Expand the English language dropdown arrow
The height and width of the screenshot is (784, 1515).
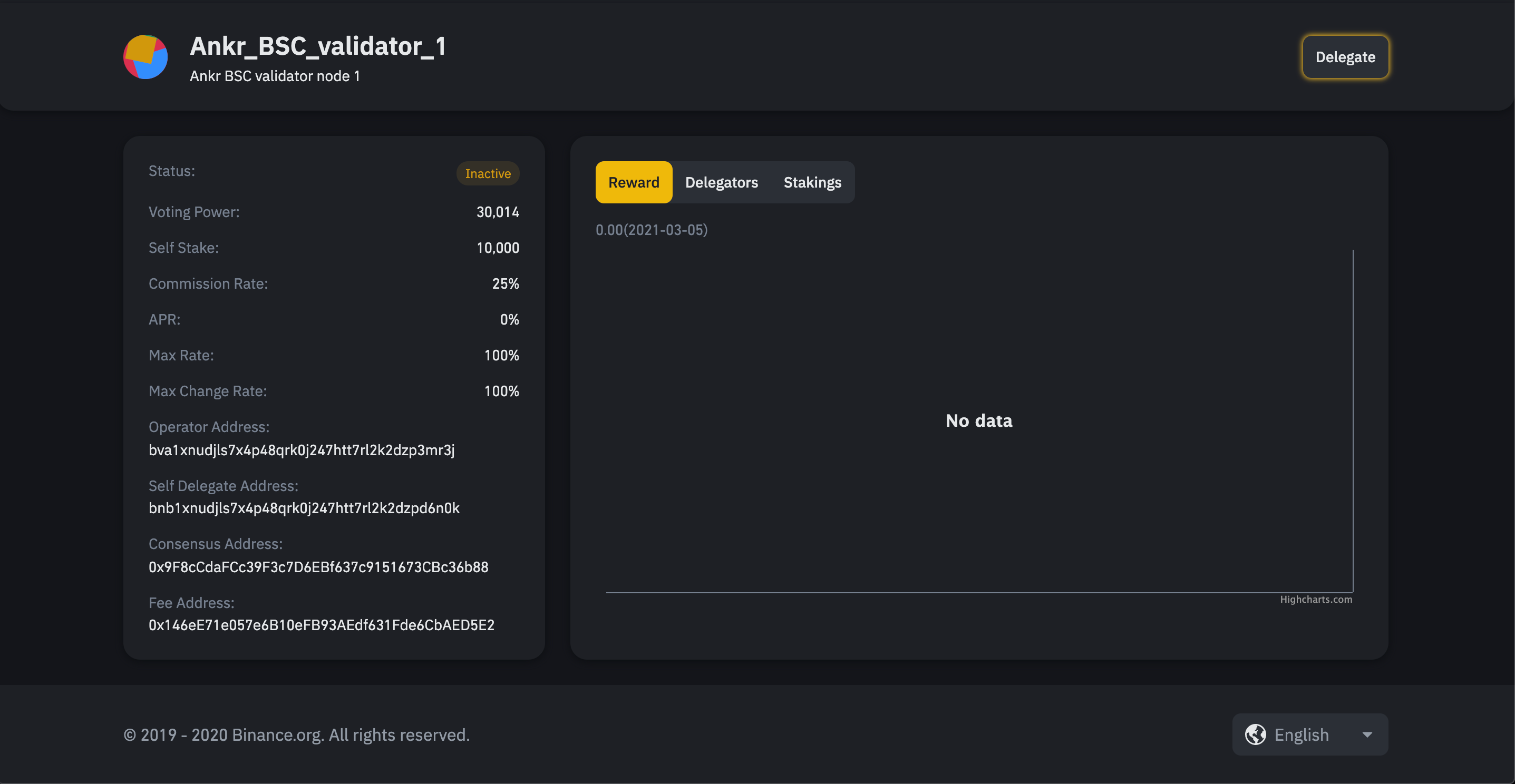pyautogui.click(x=1367, y=734)
